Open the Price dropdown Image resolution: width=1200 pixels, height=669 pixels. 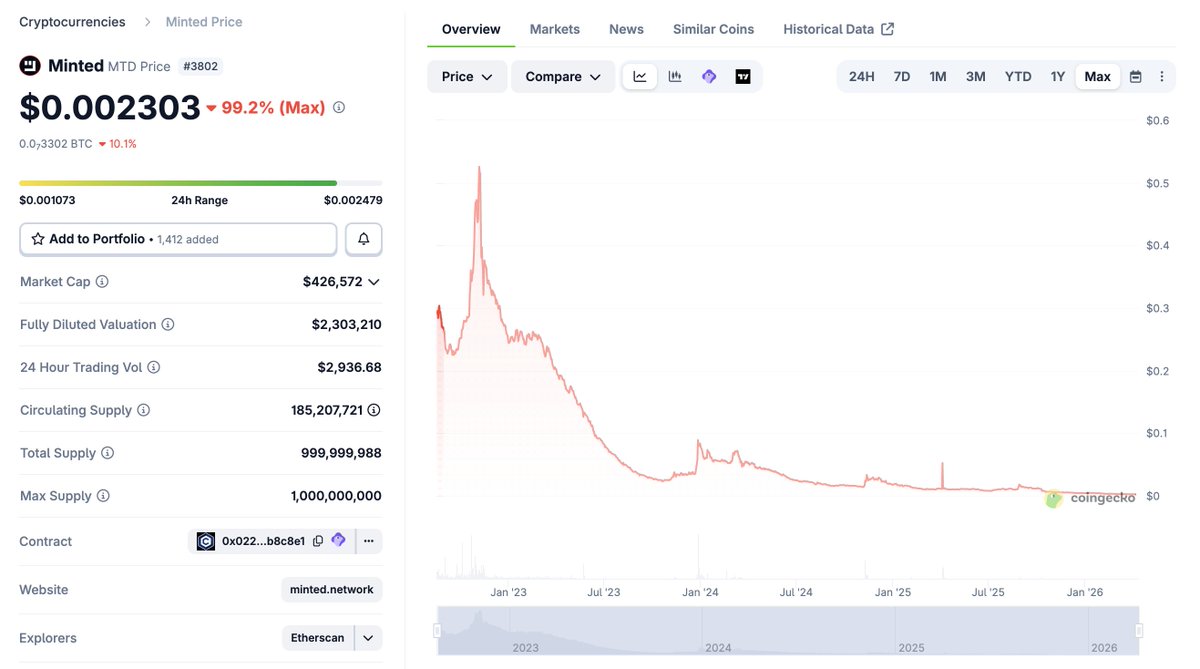(x=467, y=77)
